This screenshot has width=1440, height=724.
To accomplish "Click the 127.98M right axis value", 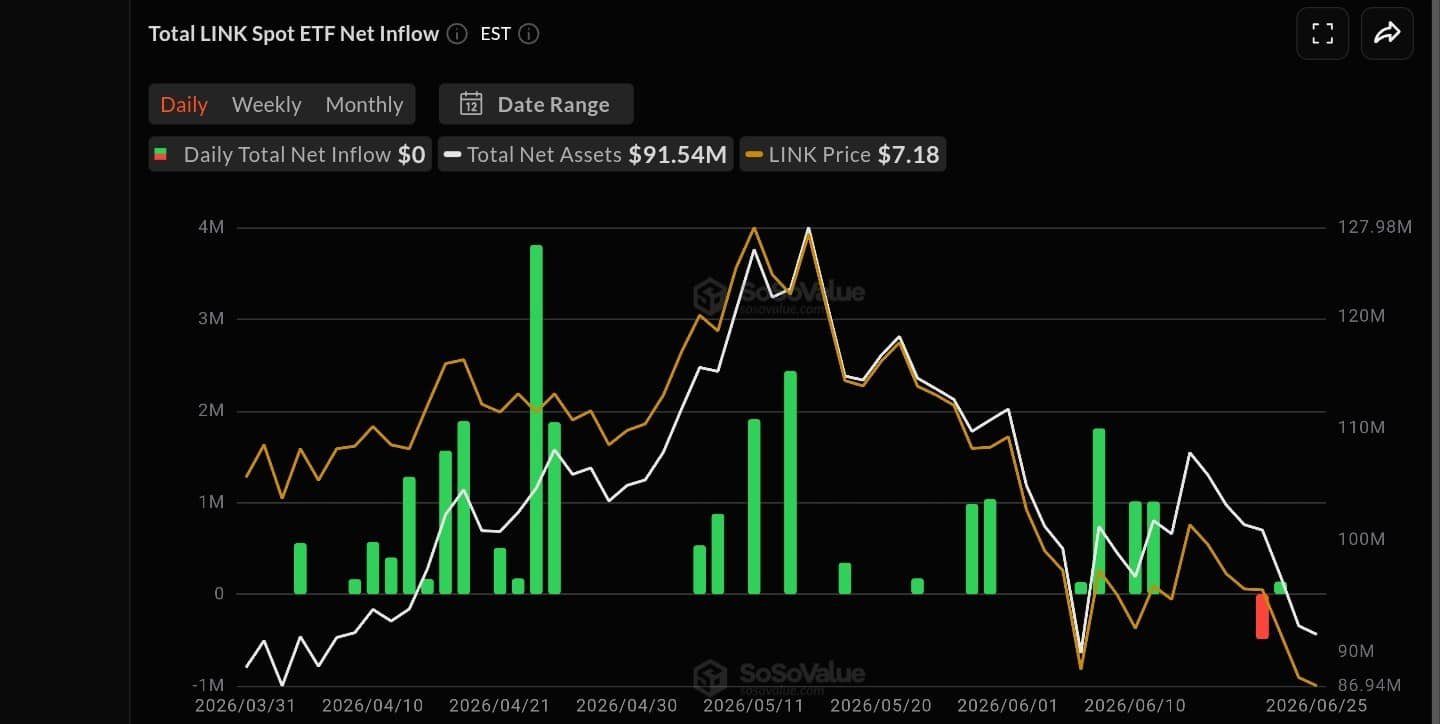I will click(1375, 227).
